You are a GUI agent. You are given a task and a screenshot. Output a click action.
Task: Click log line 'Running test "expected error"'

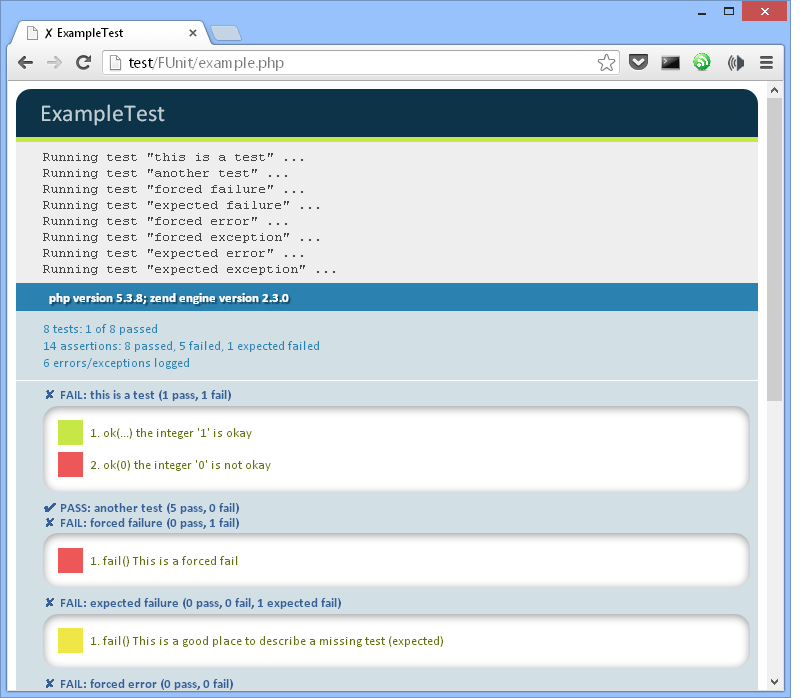pos(173,253)
